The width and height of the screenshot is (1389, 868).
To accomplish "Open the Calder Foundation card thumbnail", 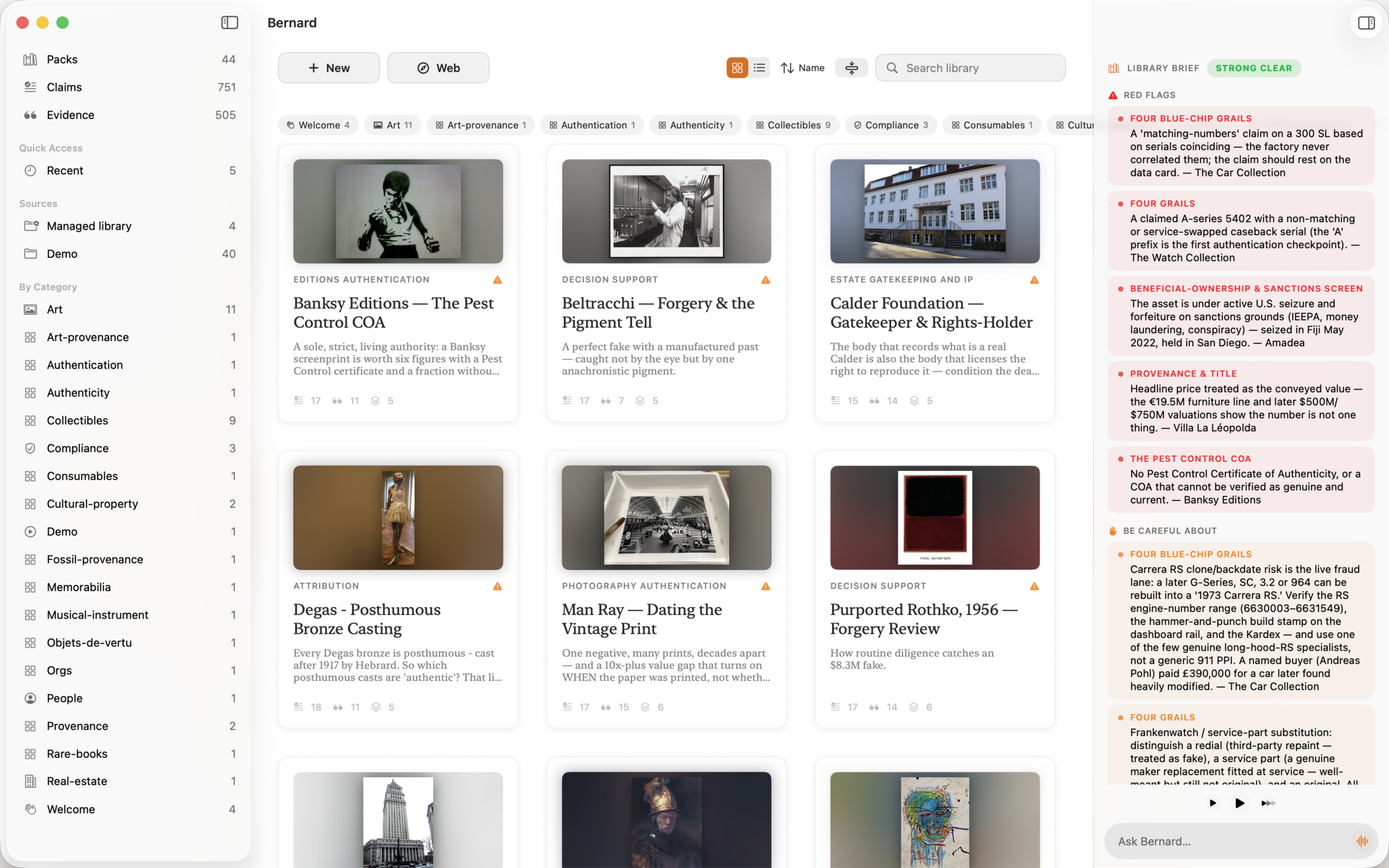I will click(x=934, y=211).
